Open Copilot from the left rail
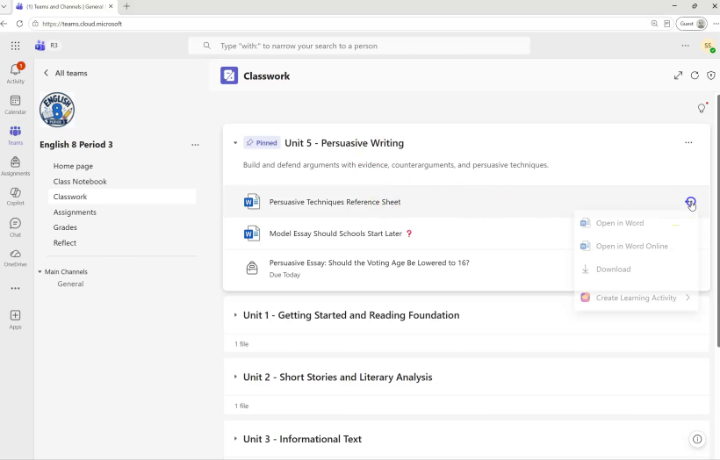720x460 pixels. tap(15, 196)
